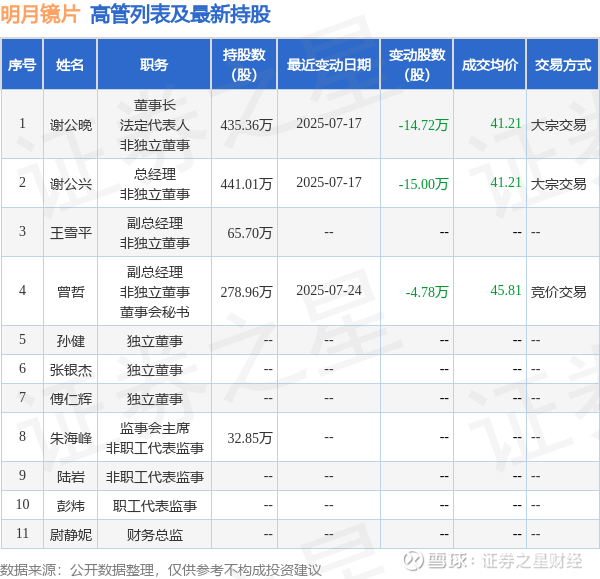Select the name 王雪平
Image resolution: width=600 pixels, height=579 pixels.
point(71,233)
